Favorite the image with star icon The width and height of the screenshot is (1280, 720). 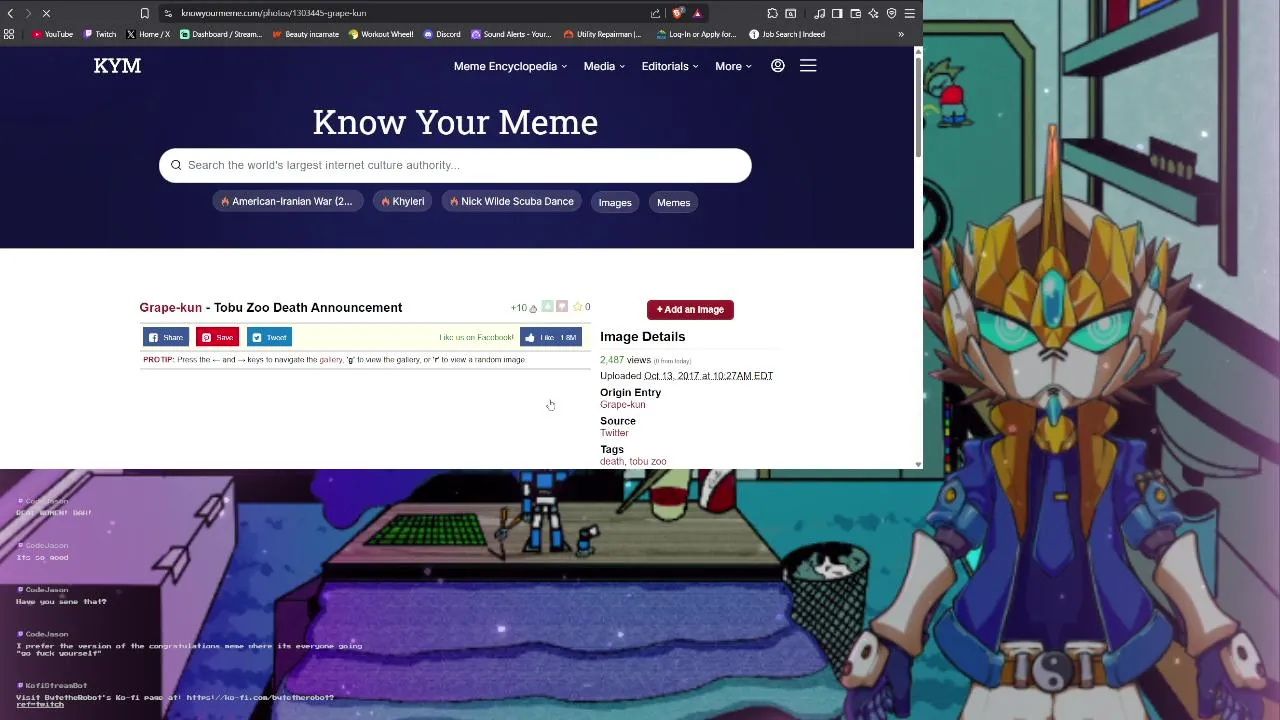tap(577, 307)
